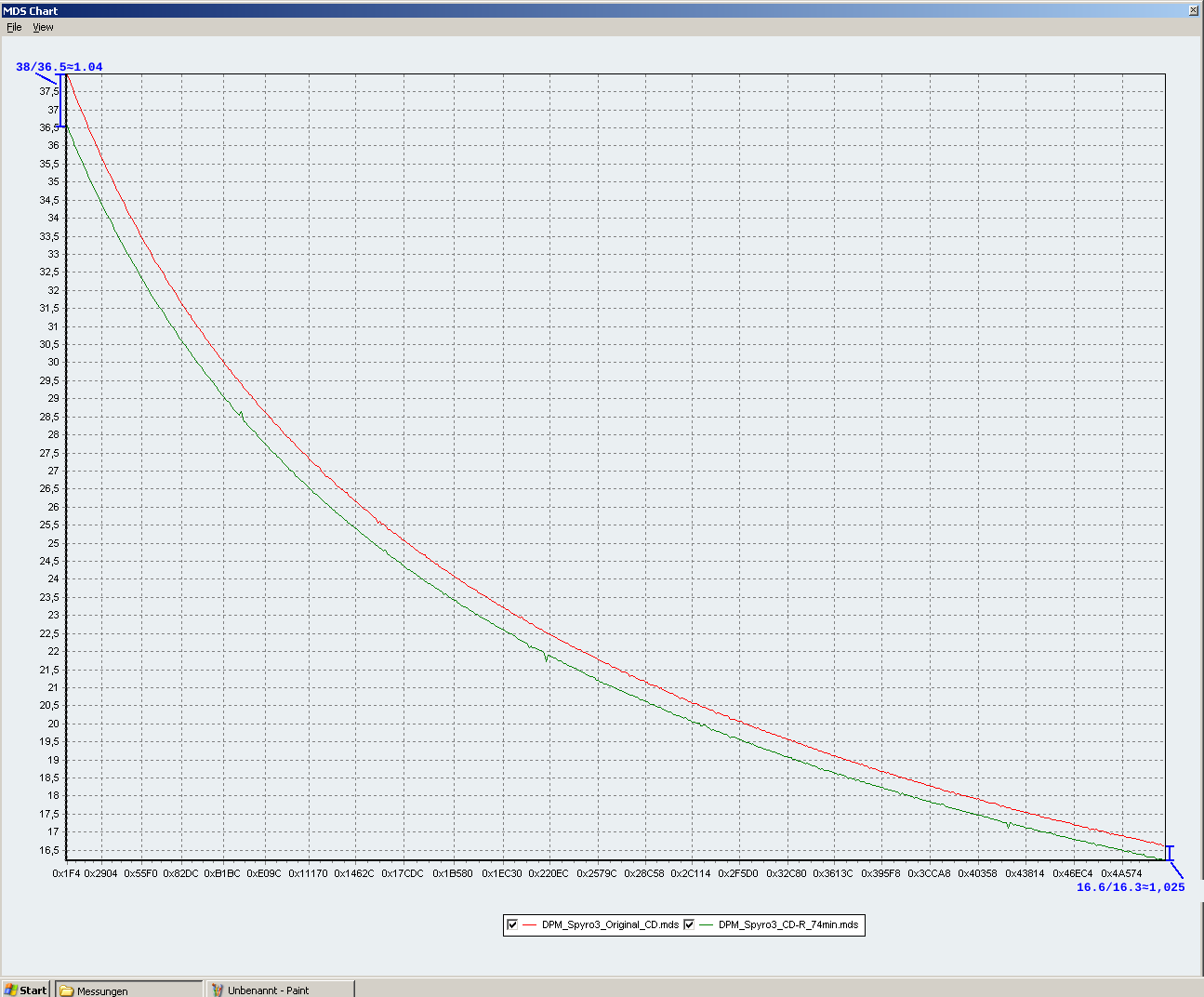Open the File menu

[x=14, y=27]
